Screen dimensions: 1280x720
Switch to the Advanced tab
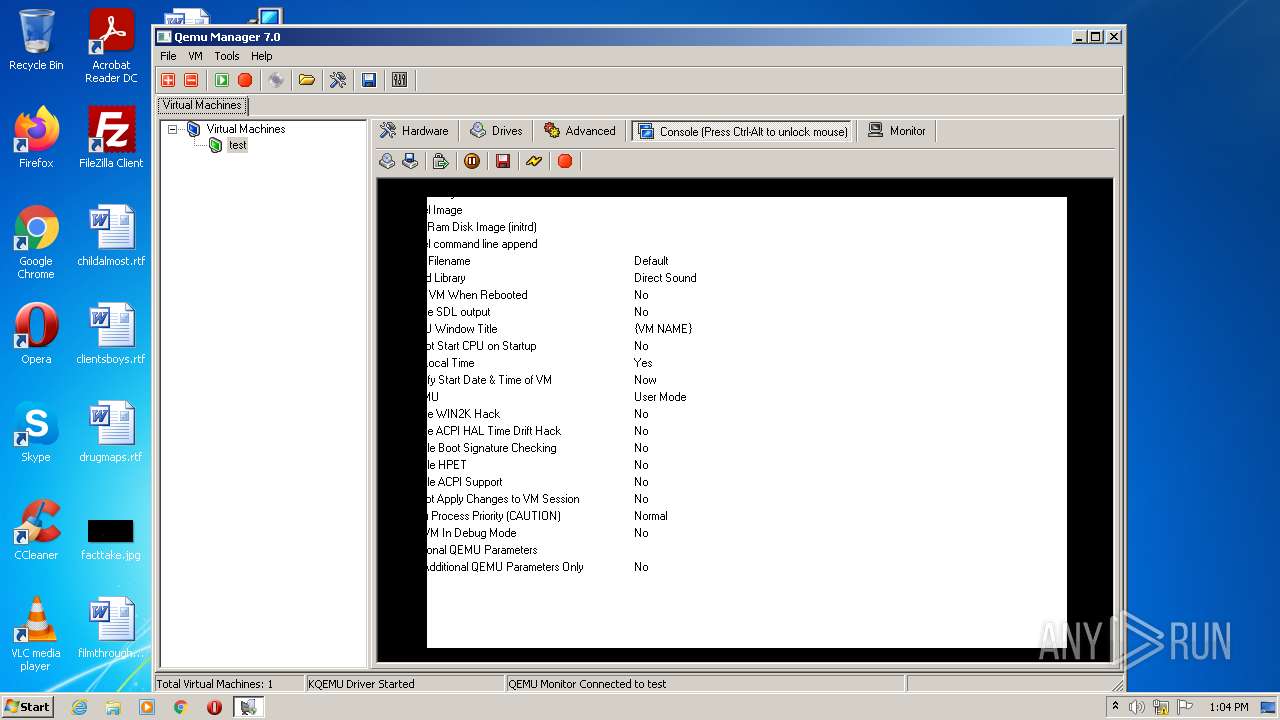click(x=580, y=131)
